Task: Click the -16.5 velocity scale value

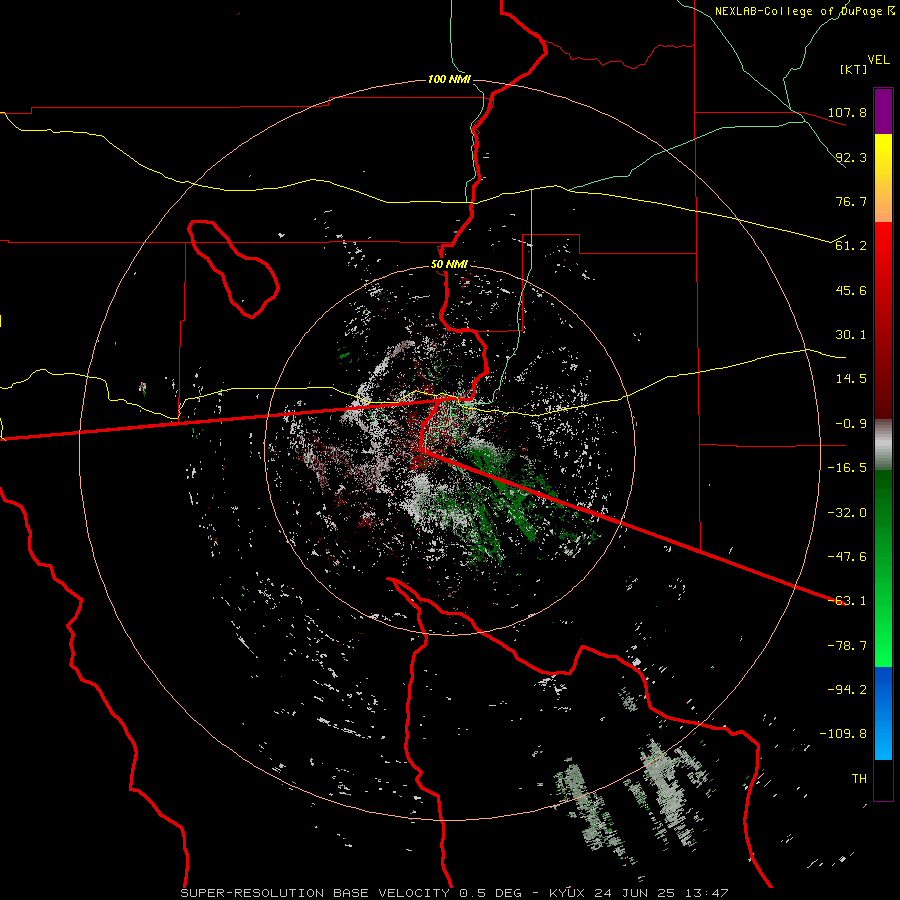Action: tap(847, 468)
